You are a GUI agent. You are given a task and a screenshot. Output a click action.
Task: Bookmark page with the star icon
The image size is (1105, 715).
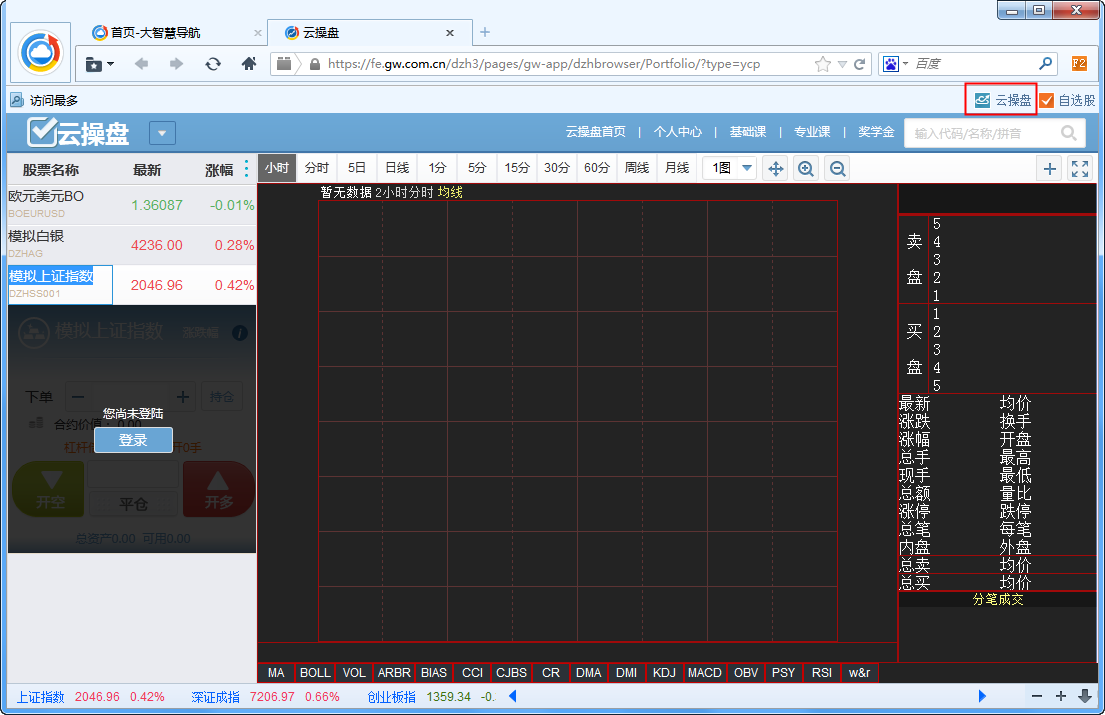tap(822, 64)
